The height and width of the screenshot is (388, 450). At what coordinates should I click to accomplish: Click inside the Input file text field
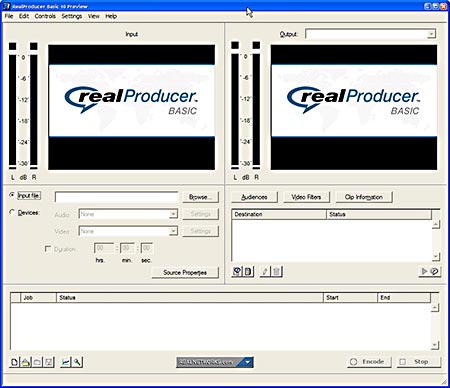tap(116, 197)
